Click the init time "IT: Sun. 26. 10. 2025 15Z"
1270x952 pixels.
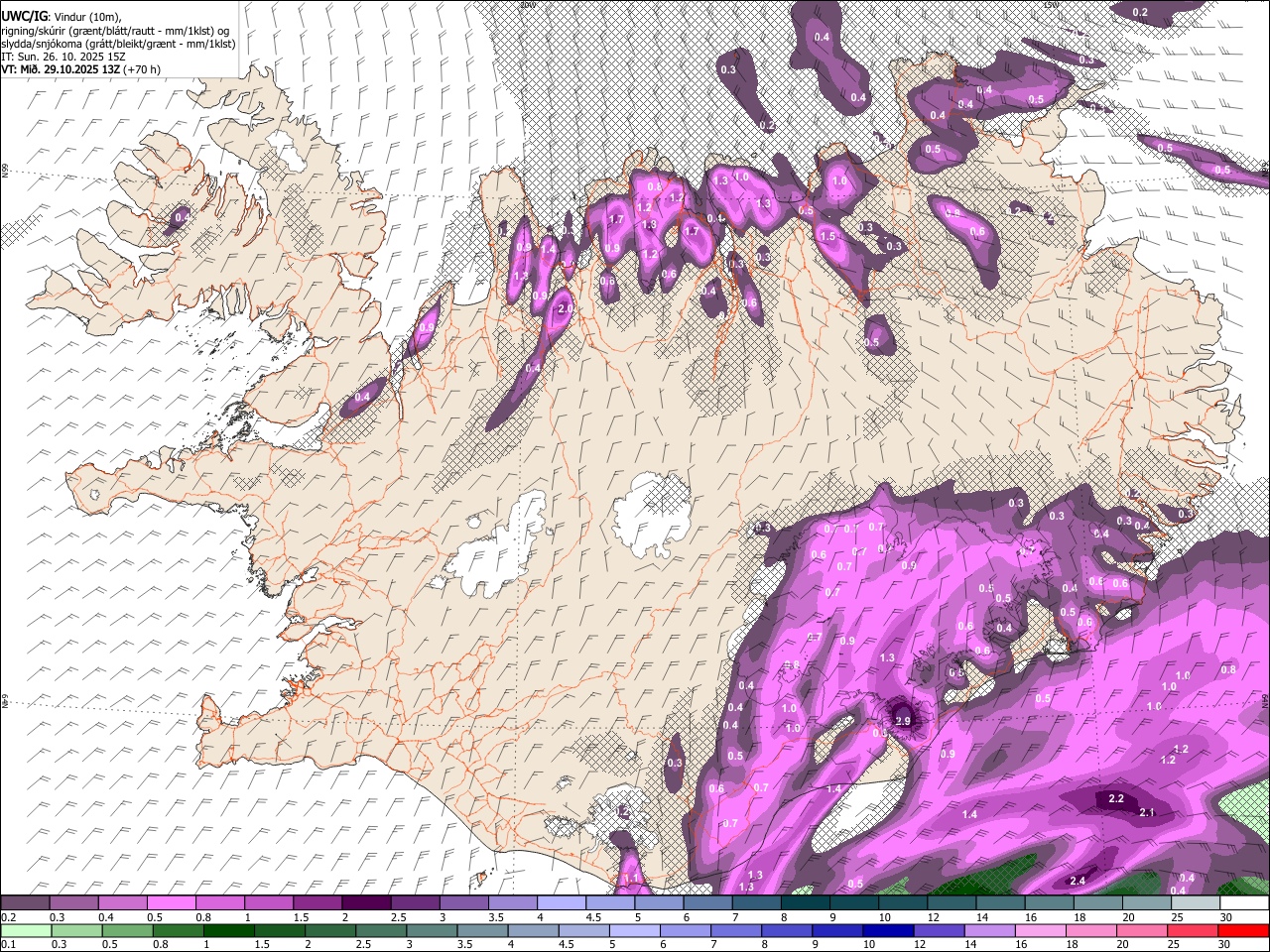(x=63, y=57)
